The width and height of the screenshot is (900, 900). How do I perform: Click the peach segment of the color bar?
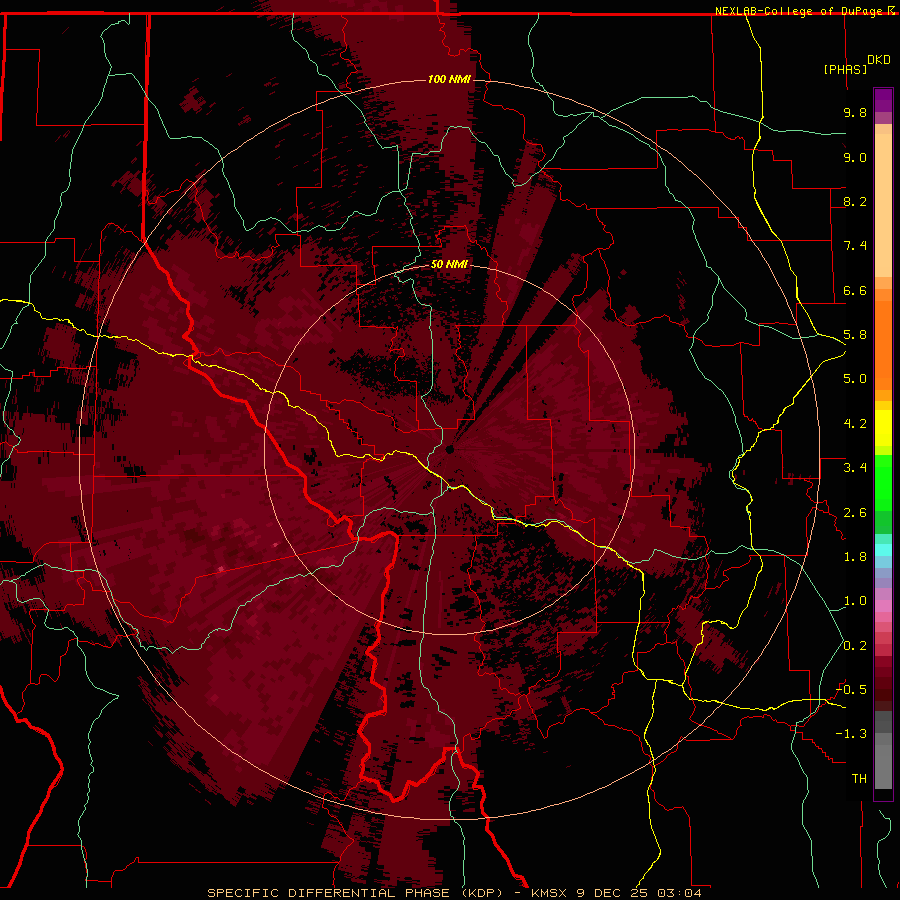click(883, 205)
